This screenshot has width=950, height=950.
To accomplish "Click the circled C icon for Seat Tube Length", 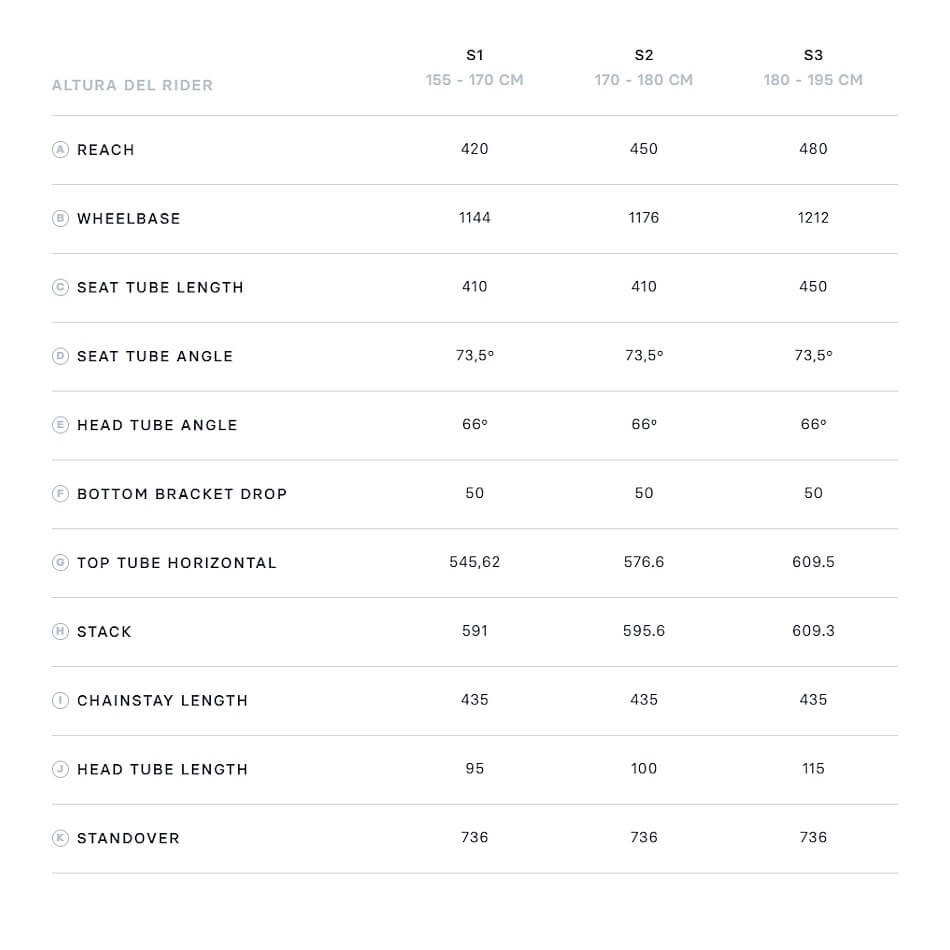I will [60, 288].
